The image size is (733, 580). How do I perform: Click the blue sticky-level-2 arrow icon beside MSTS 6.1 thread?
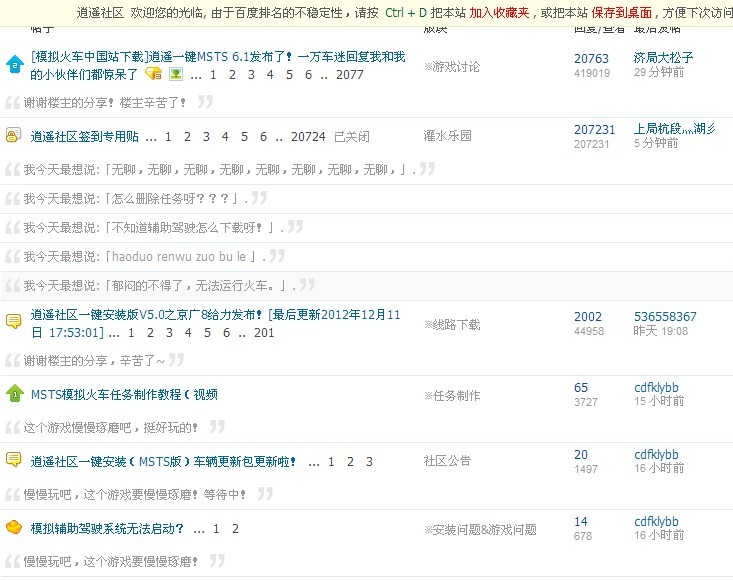click(14, 64)
